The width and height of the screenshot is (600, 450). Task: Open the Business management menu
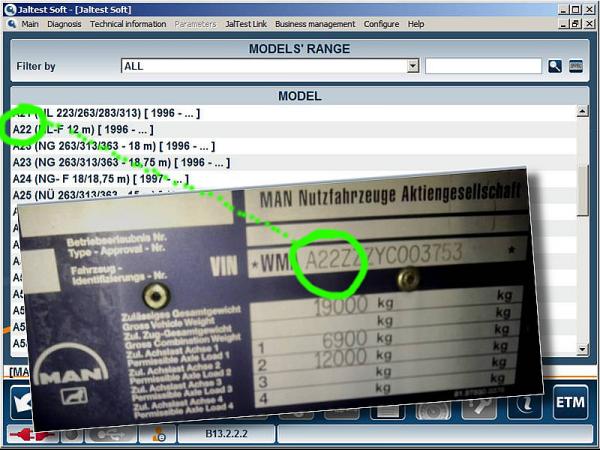(315, 24)
